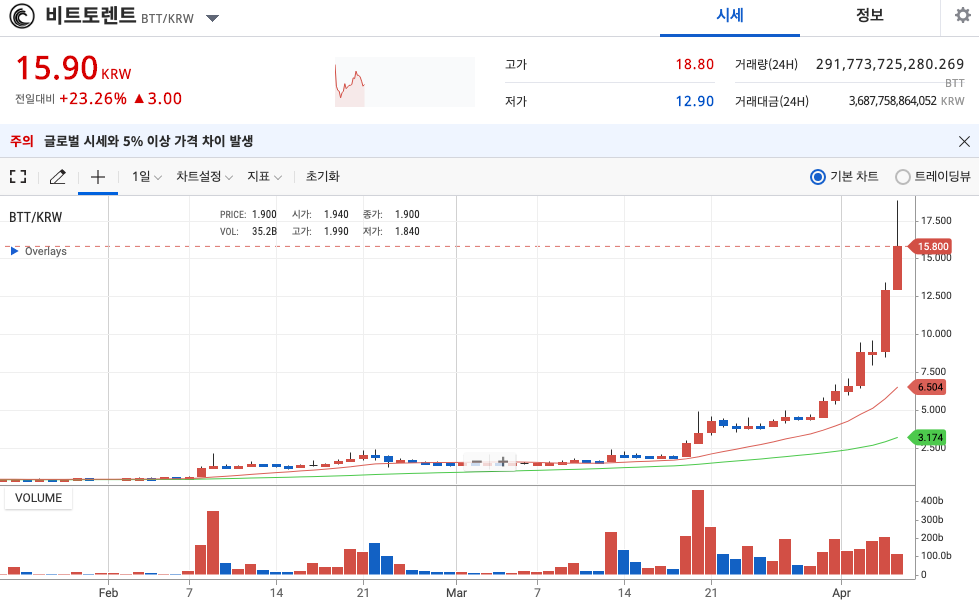Click the ▲3.00 price change amount
979x603 pixels.
click(x=158, y=99)
